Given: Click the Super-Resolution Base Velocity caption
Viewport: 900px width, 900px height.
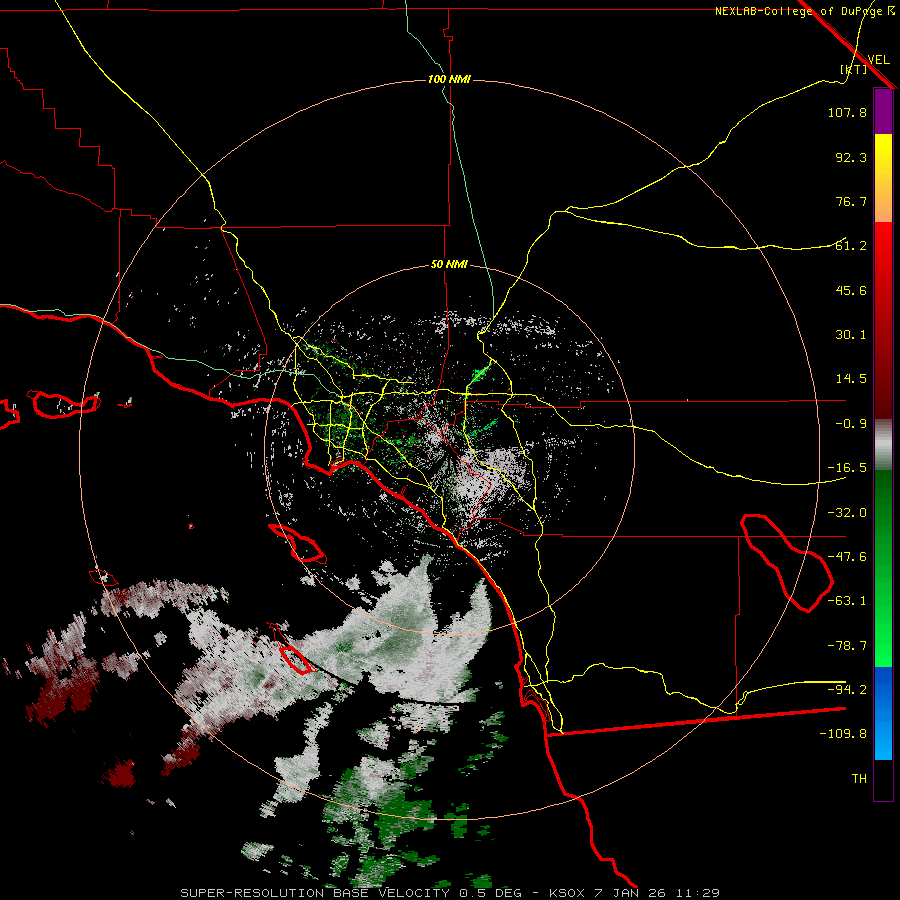Looking at the screenshot, I should click(449, 893).
